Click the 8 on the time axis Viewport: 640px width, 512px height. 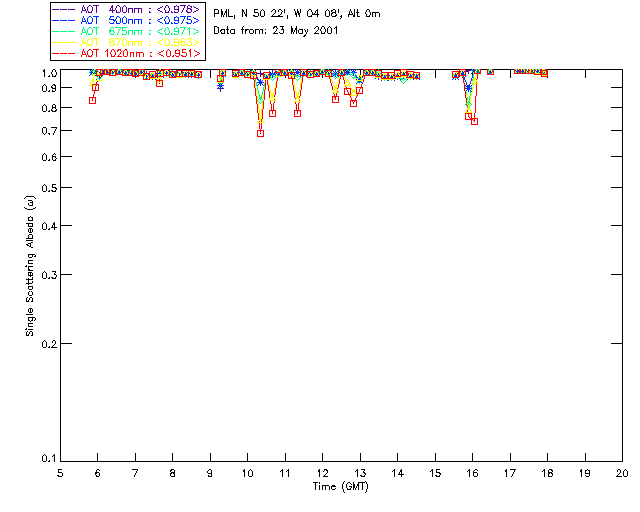tap(173, 473)
